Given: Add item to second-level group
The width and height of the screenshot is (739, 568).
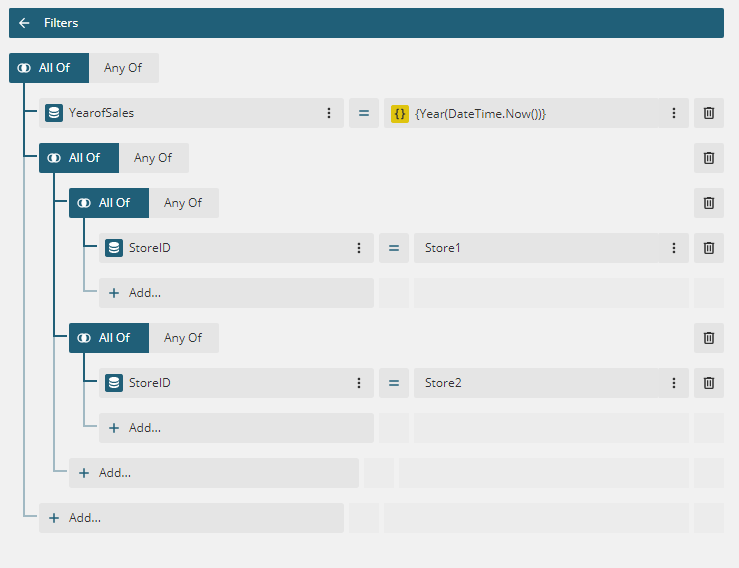Looking at the screenshot, I should pyautogui.click(x=214, y=473).
